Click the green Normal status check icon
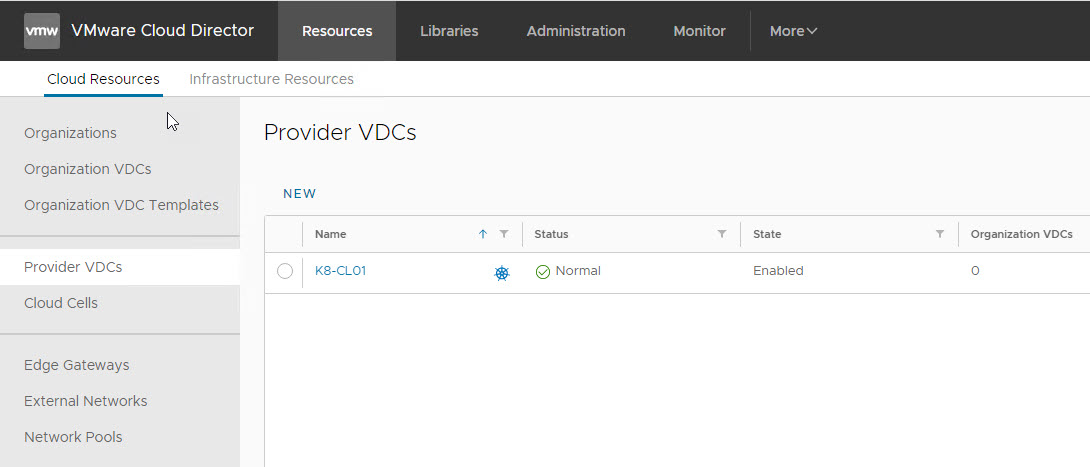 (543, 272)
